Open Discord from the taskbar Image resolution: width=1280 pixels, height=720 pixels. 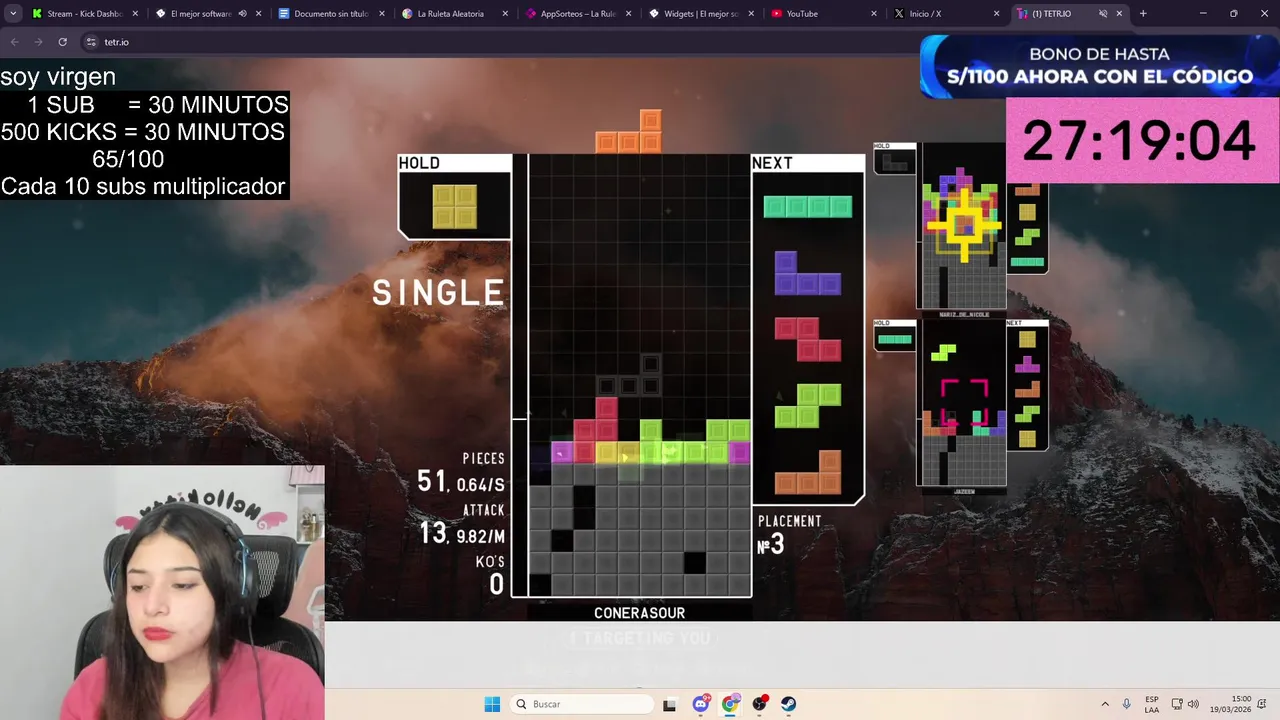701,704
